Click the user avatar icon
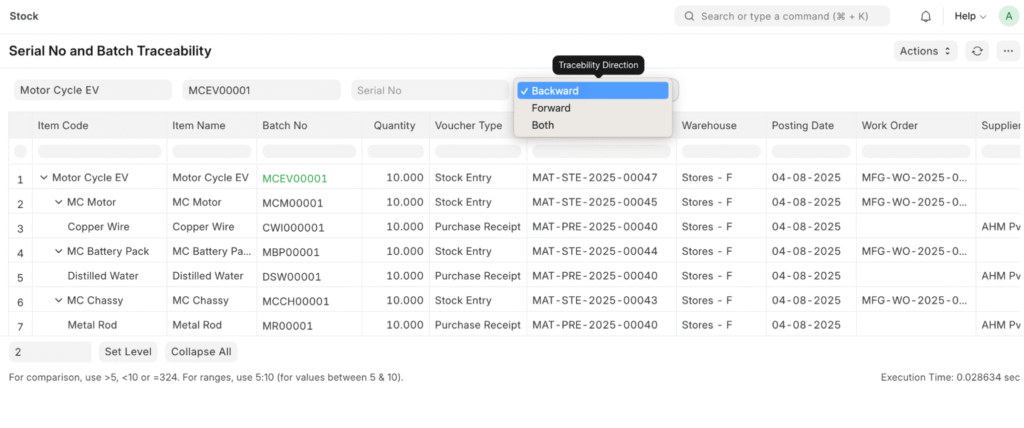1024x428 pixels. 1006,16
